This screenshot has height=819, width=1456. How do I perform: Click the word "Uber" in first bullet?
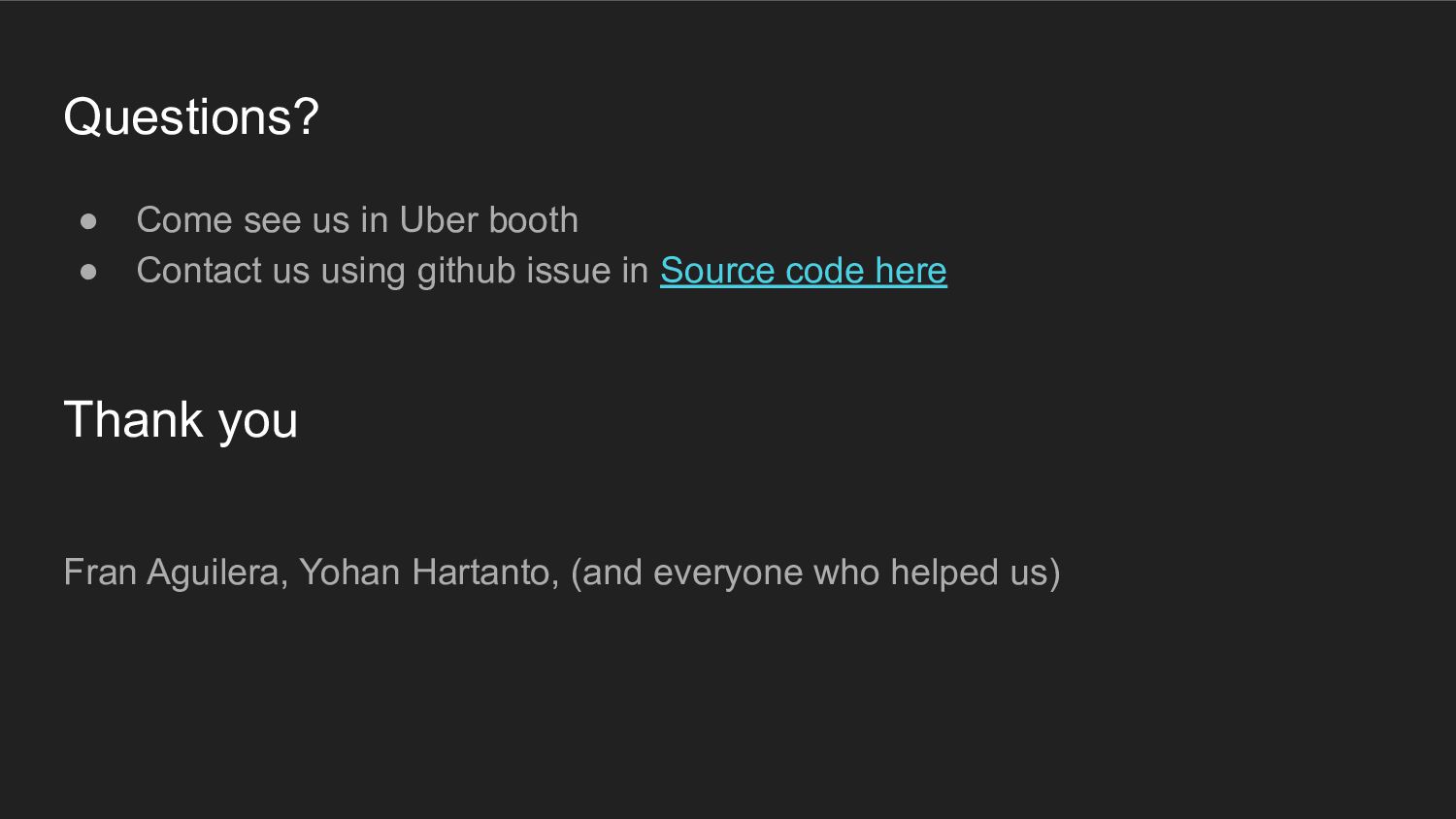[x=438, y=220]
